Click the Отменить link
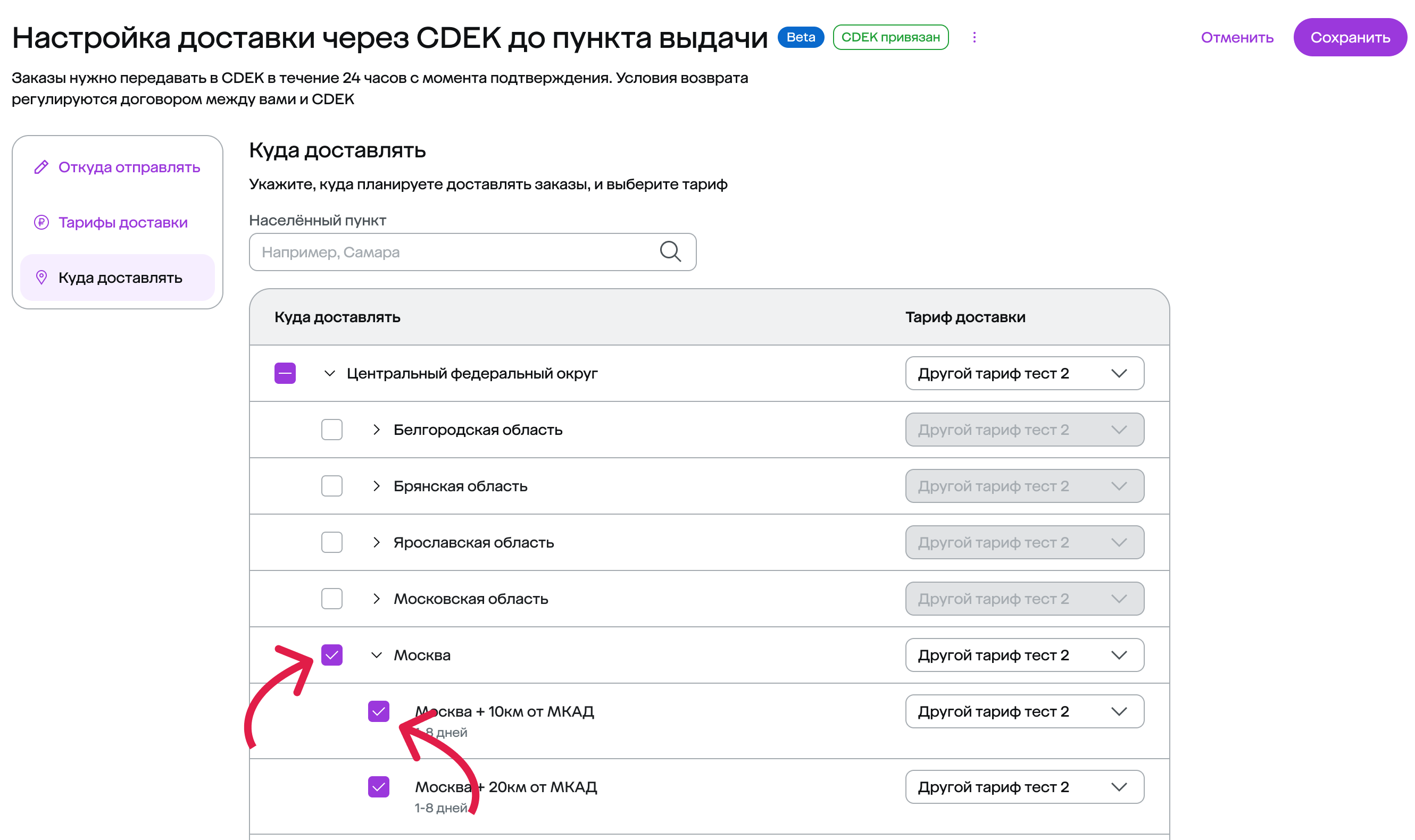The image size is (1415, 840). click(1237, 37)
